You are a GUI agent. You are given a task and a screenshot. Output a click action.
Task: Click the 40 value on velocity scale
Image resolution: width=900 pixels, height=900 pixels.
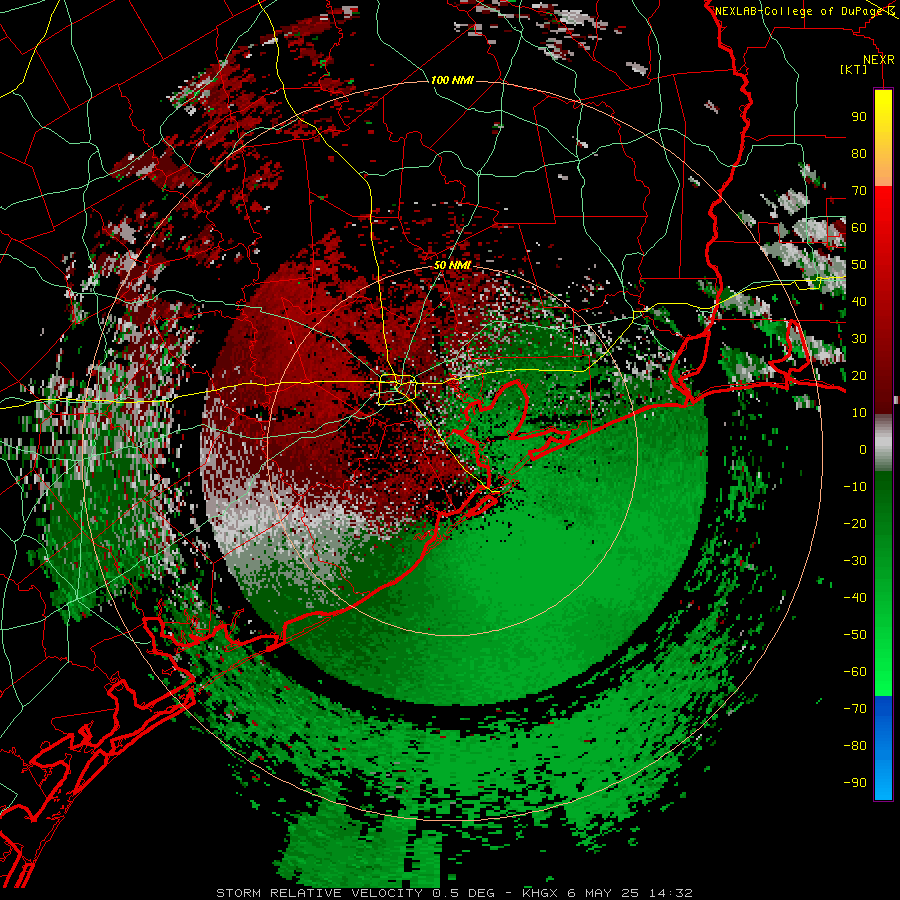[859, 301]
